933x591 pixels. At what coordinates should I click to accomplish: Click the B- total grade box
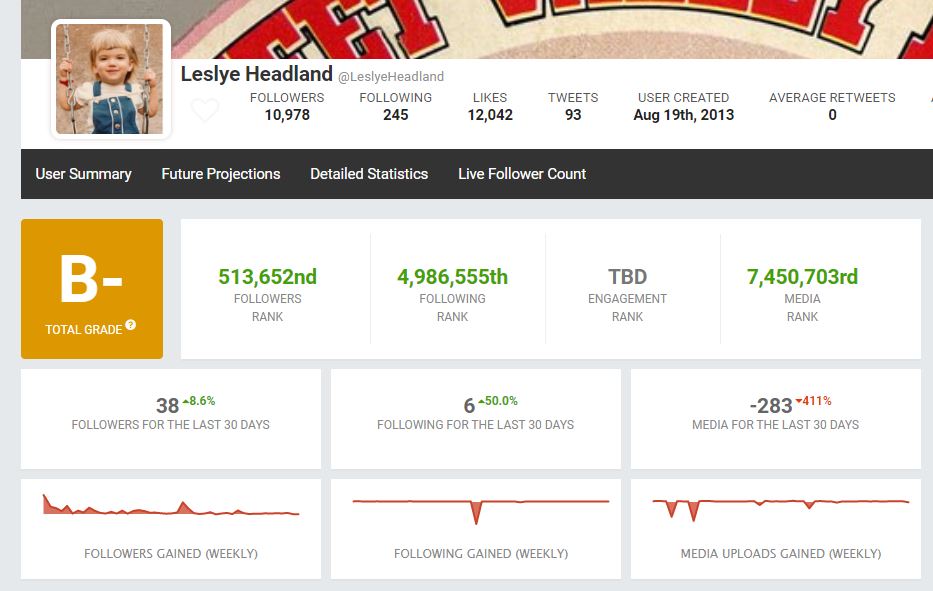coord(92,289)
